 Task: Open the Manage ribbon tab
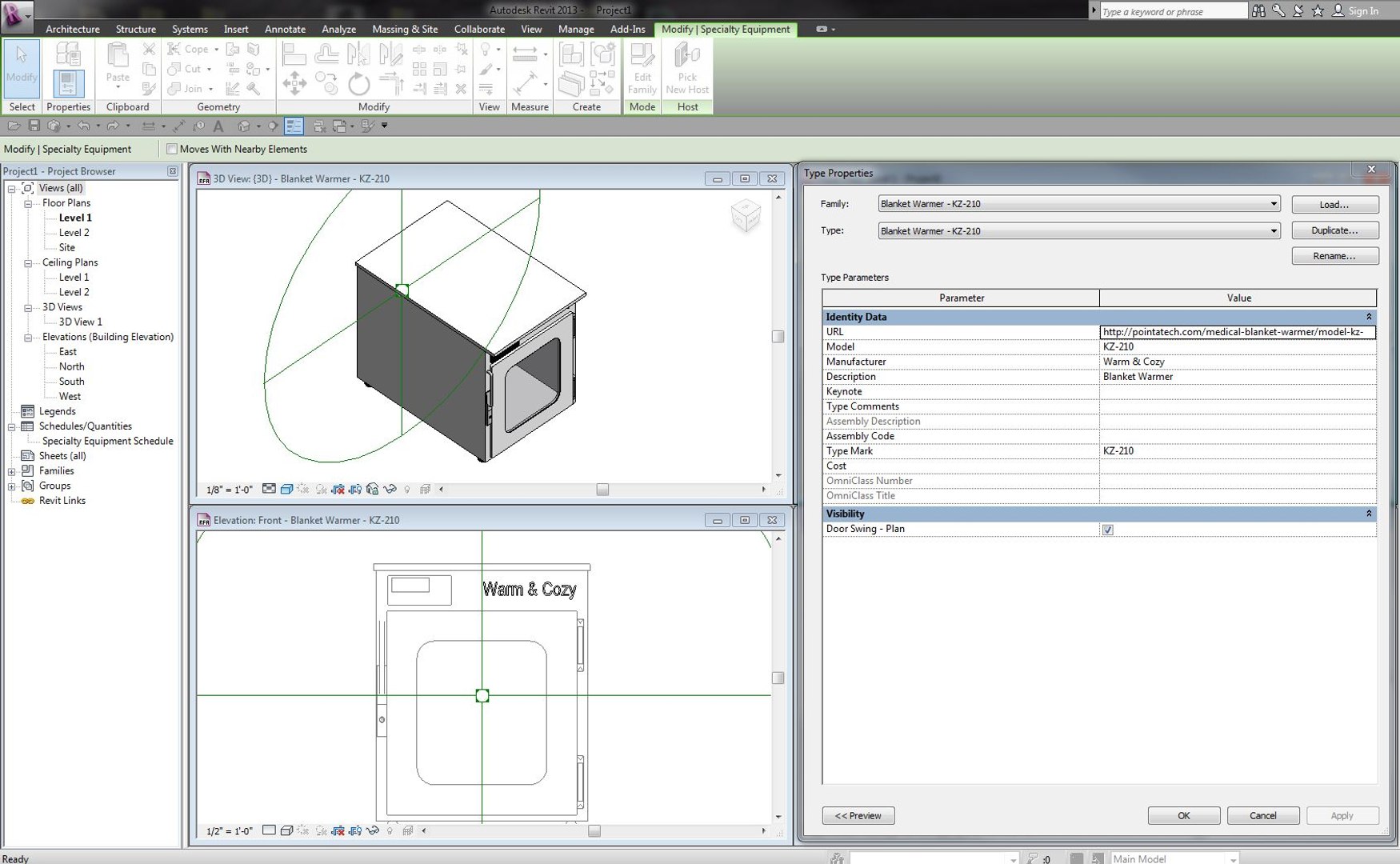[576, 29]
